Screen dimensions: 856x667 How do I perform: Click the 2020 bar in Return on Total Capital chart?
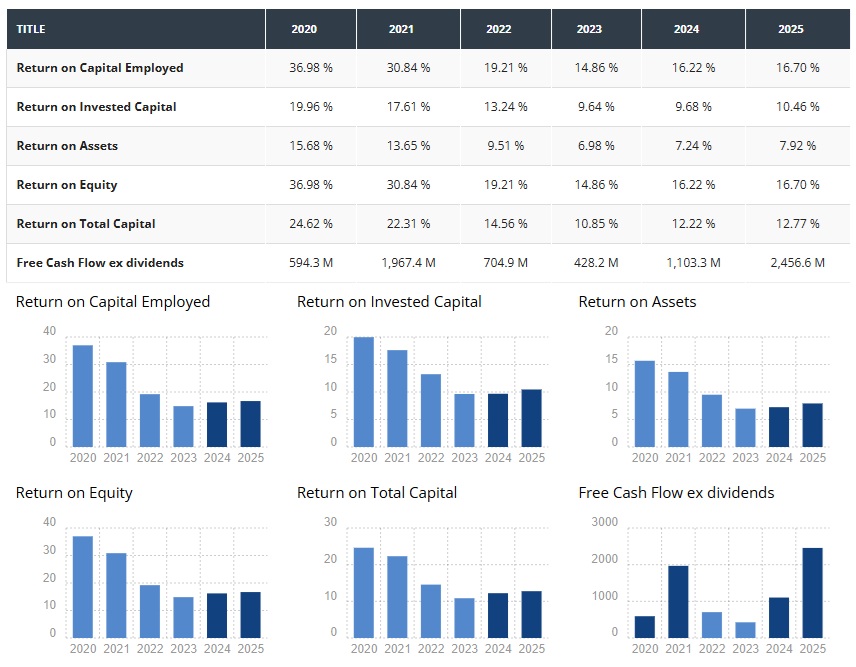pyautogui.click(x=364, y=593)
